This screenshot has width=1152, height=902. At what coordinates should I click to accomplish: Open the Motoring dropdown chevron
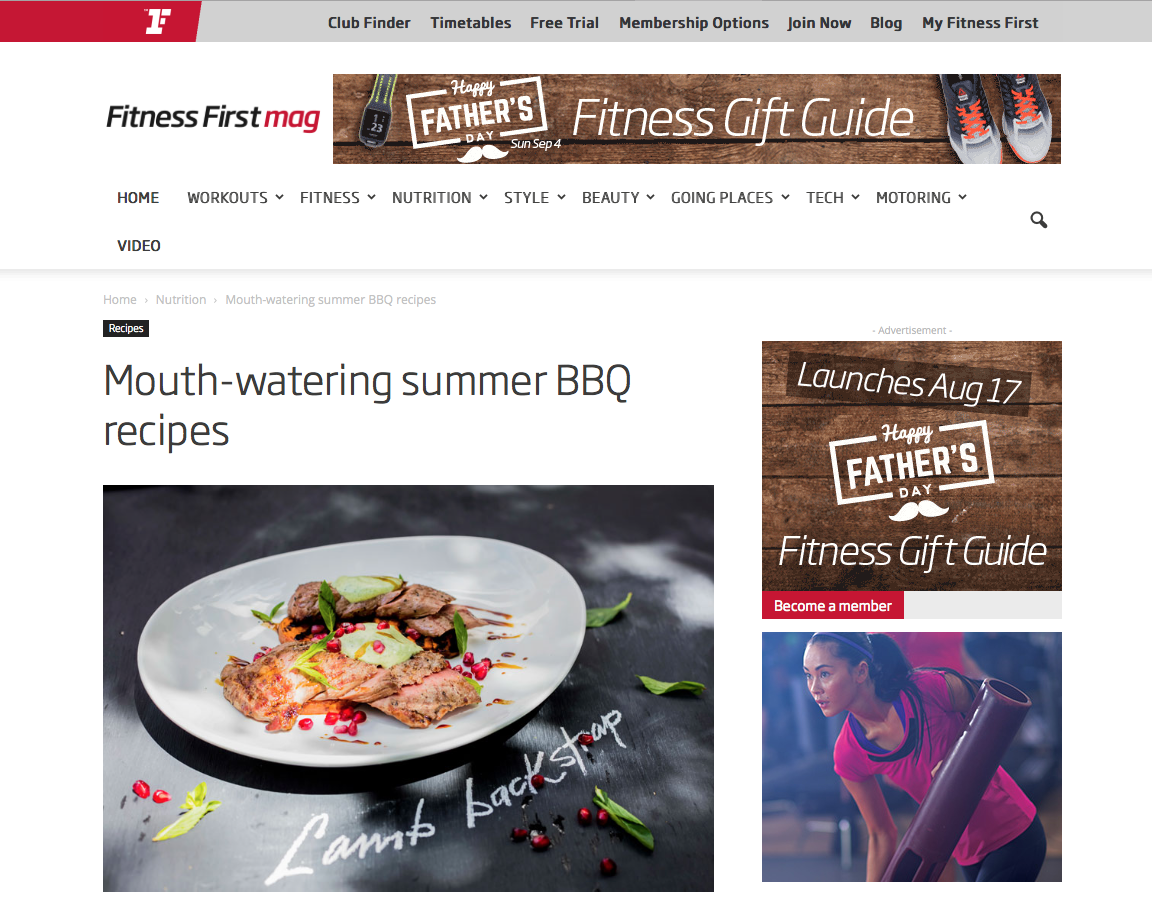tap(962, 198)
